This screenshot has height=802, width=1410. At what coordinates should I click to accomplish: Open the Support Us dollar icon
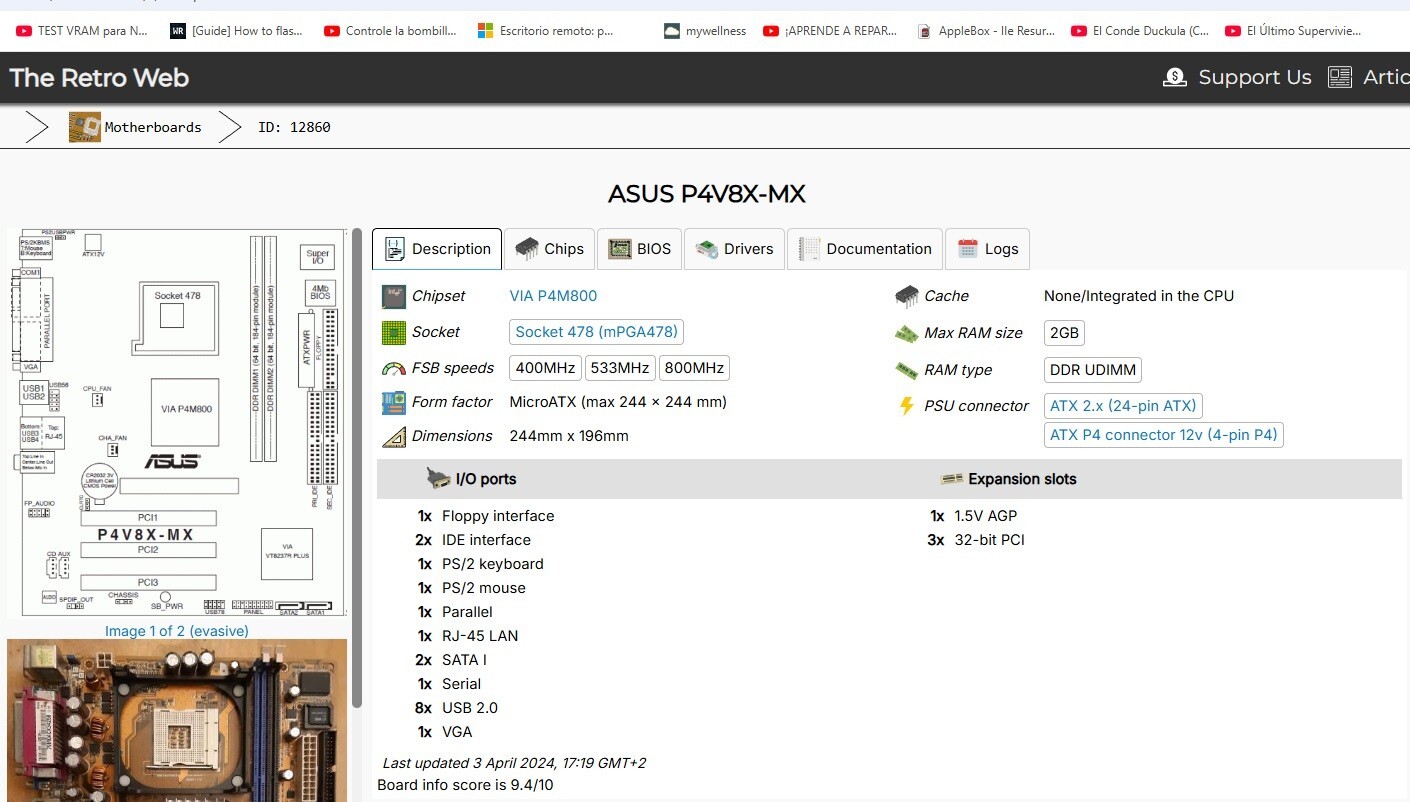[1175, 77]
